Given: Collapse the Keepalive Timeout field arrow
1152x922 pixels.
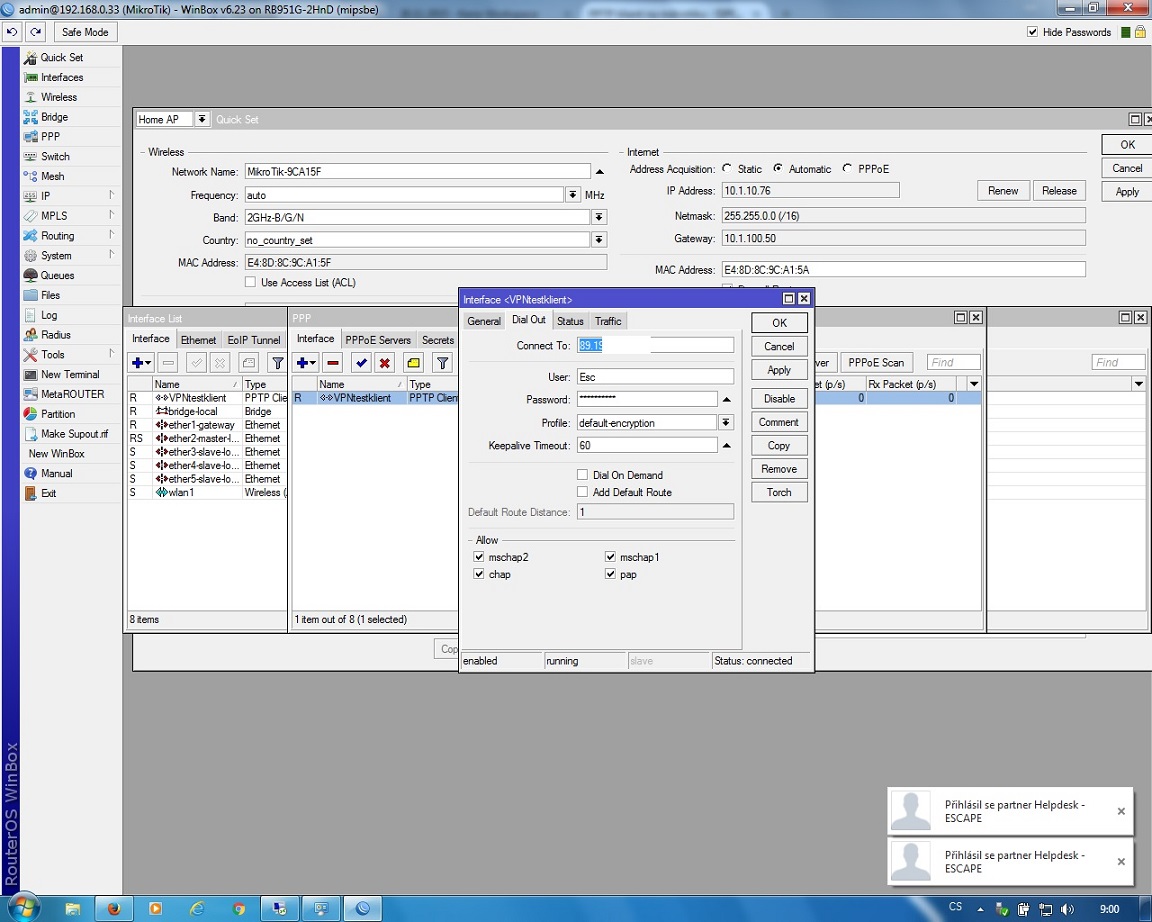Looking at the screenshot, I should pyautogui.click(x=727, y=445).
